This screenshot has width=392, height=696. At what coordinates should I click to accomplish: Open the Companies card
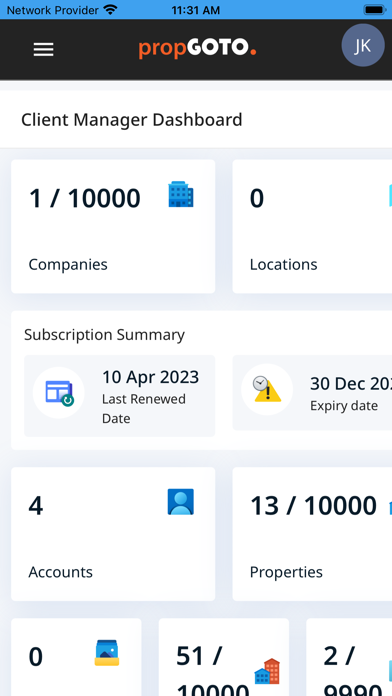point(113,226)
